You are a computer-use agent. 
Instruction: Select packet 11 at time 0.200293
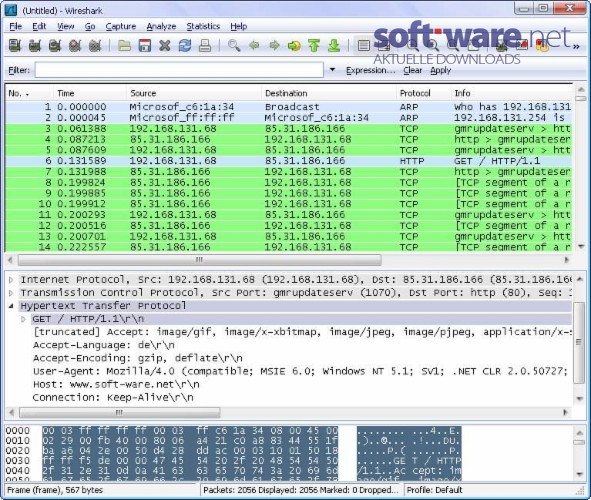point(289,215)
